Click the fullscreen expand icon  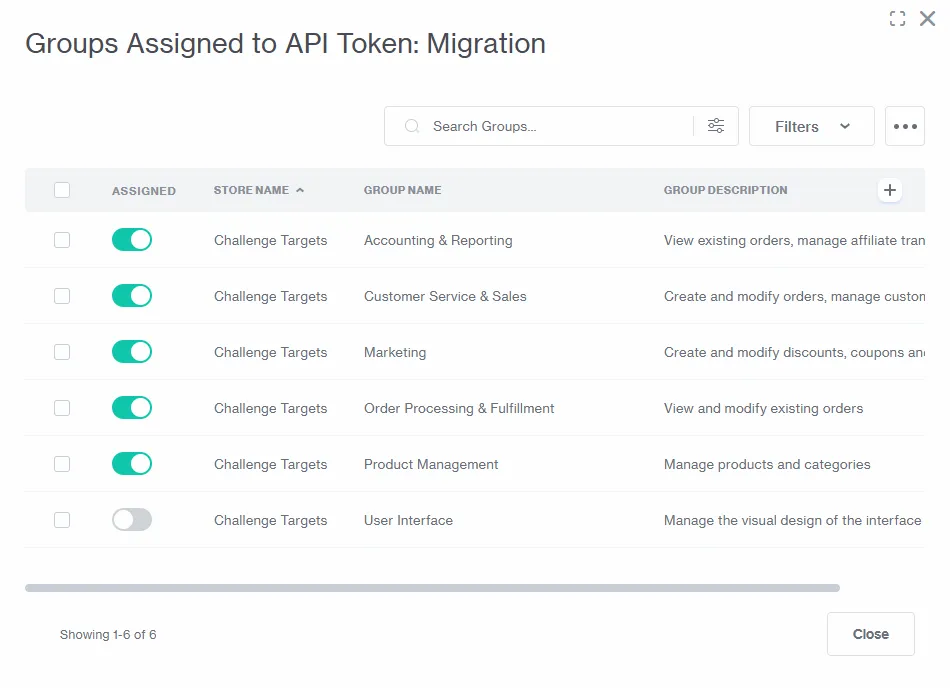tap(897, 19)
